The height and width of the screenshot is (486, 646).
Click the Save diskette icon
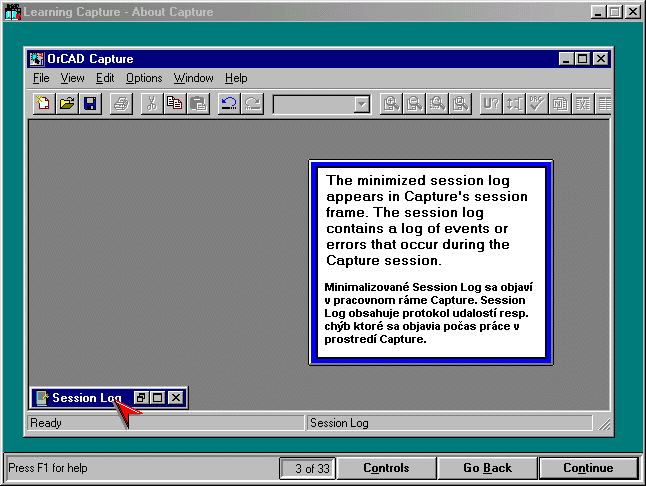pos(89,103)
